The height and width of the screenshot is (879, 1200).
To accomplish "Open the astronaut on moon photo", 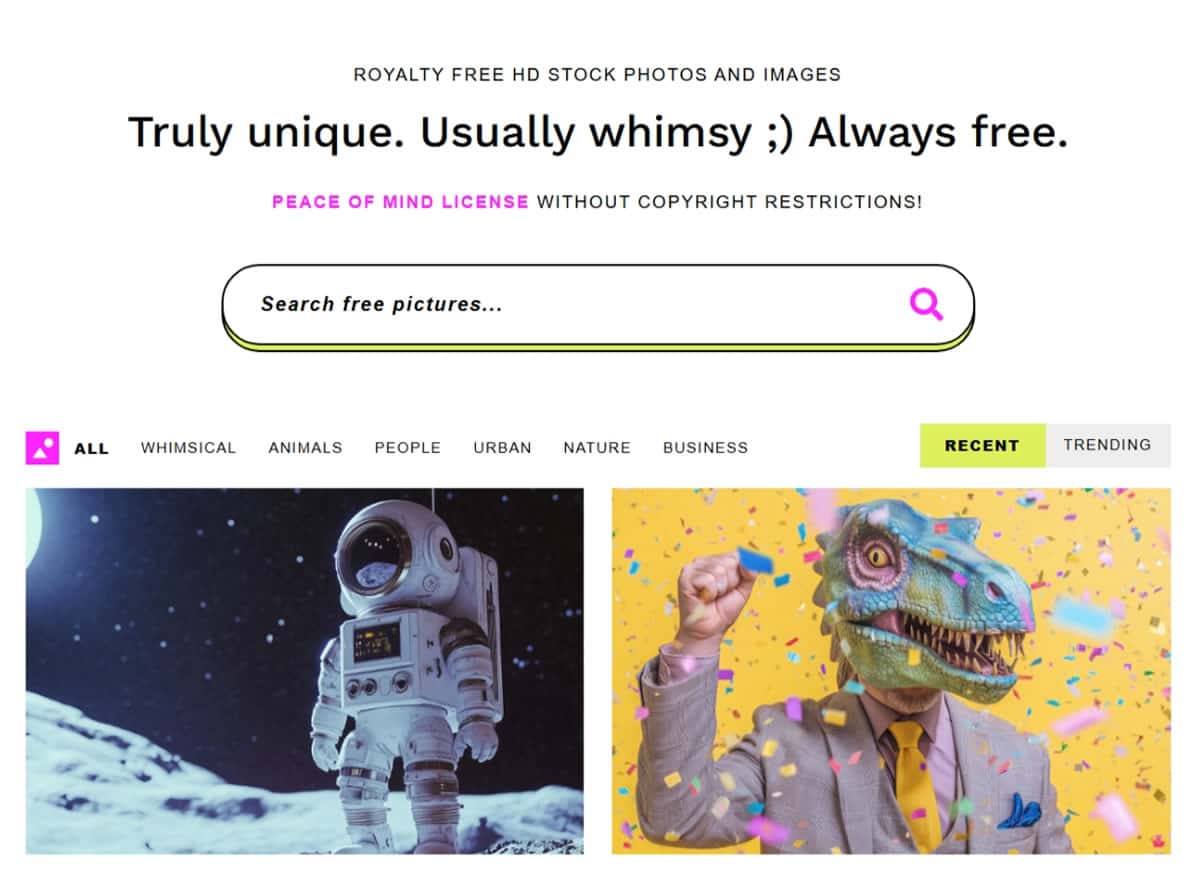I will click(x=305, y=671).
